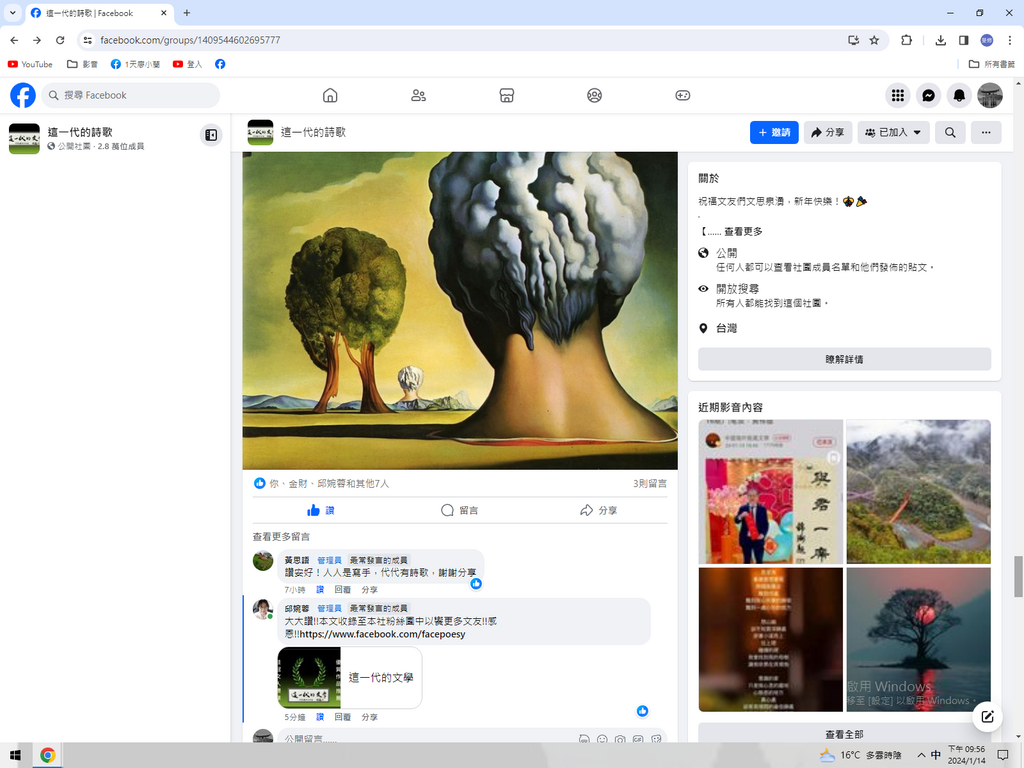Open Facebook Home via house icon
This screenshot has width=1024, height=768.
pos(330,95)
